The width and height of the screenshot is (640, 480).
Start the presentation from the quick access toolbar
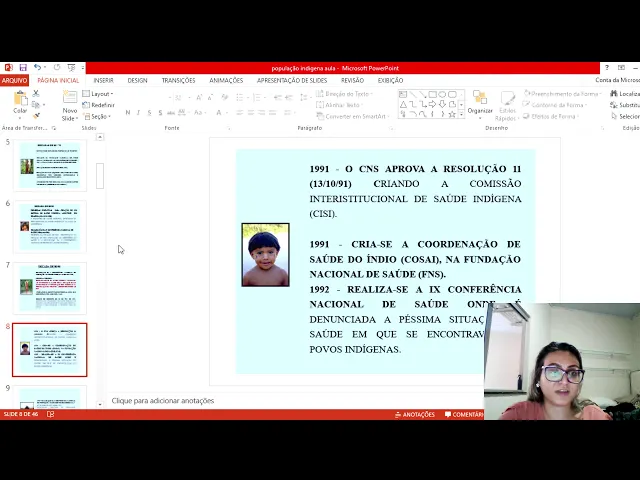pyautogui.click(x=71, y=67)
